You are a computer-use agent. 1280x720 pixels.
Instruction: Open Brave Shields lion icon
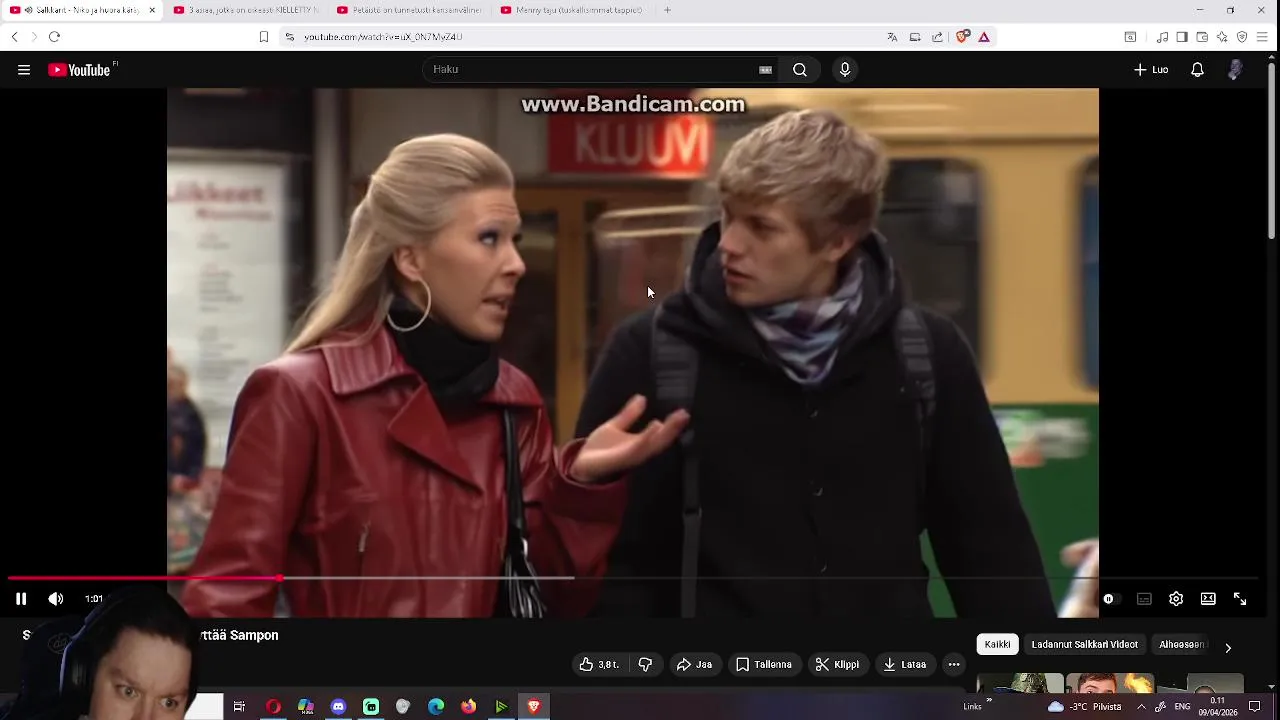(x=963, y=37)
